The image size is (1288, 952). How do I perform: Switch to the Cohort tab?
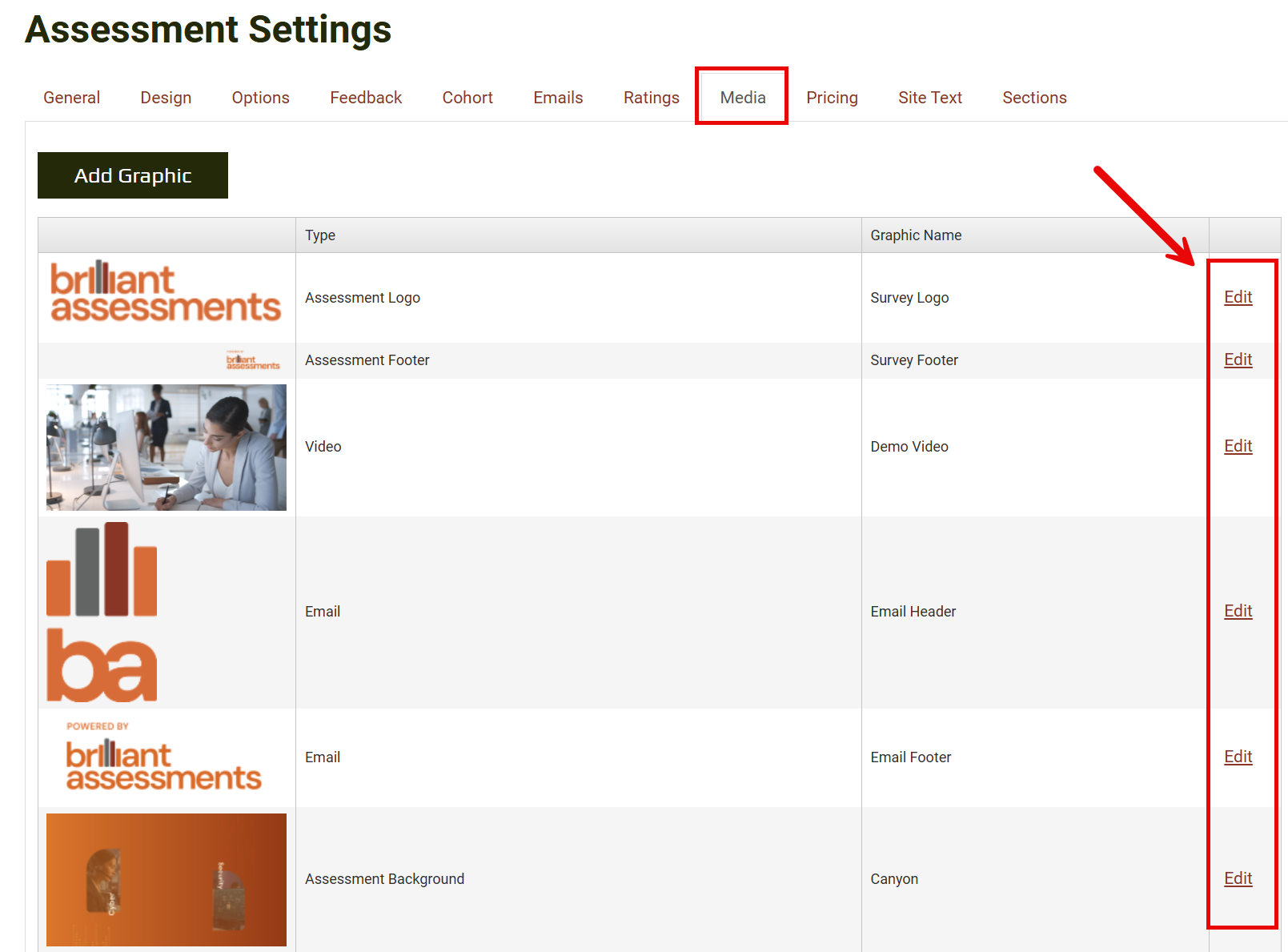(467, 98)
